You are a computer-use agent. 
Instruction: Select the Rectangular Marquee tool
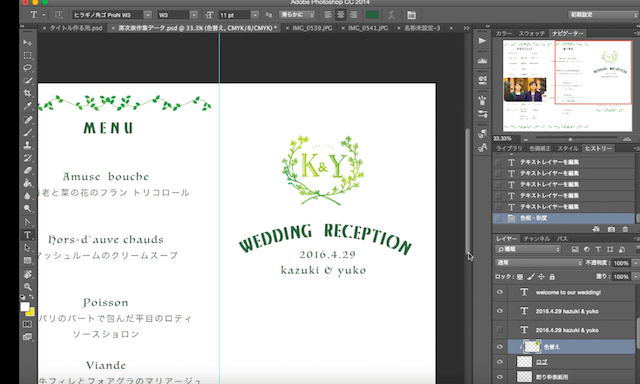pos(27,55)
